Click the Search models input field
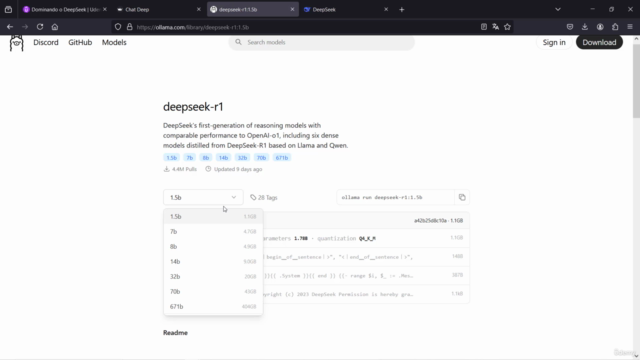Viewport: 640px width, 360px height. (x=322, y=42)
